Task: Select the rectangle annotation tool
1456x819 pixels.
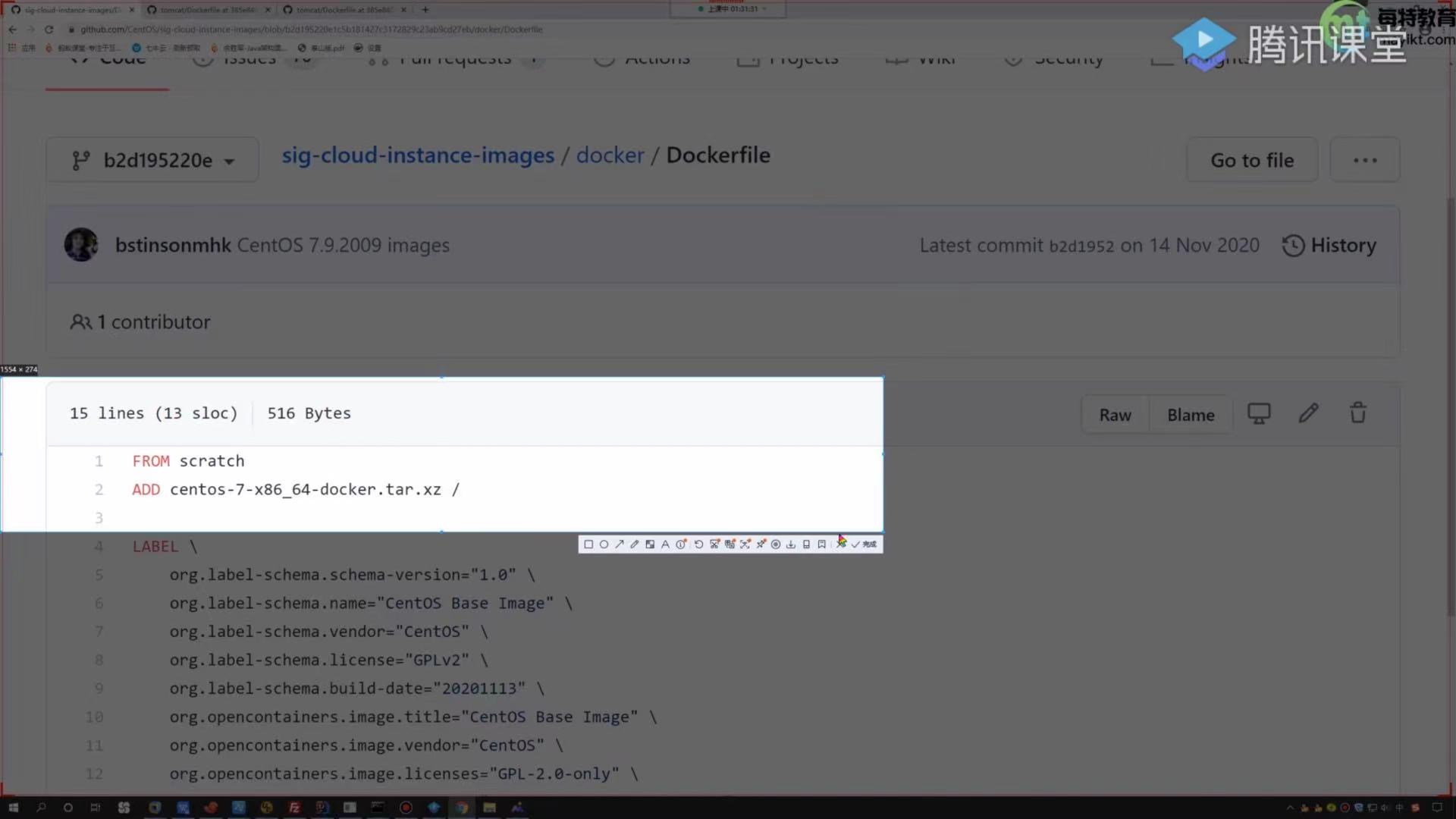Action: [588, 544]
